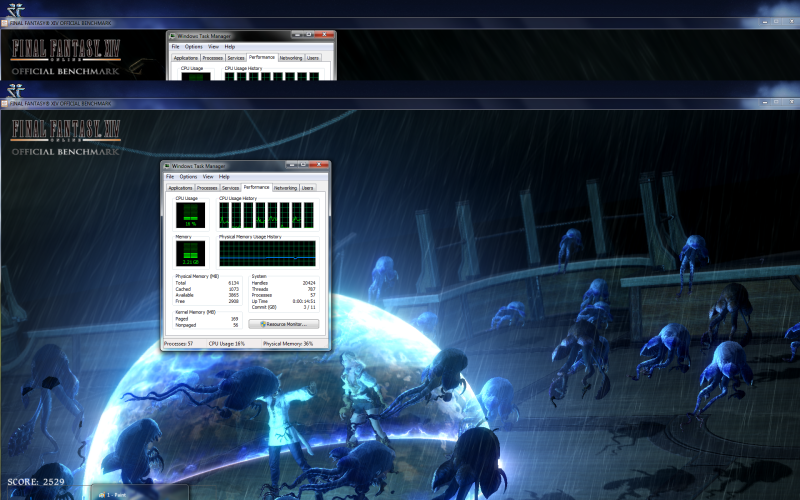800x500 pixels.
Task: Minimize the lower Task Manager window
Action: (x=291, y=164)
